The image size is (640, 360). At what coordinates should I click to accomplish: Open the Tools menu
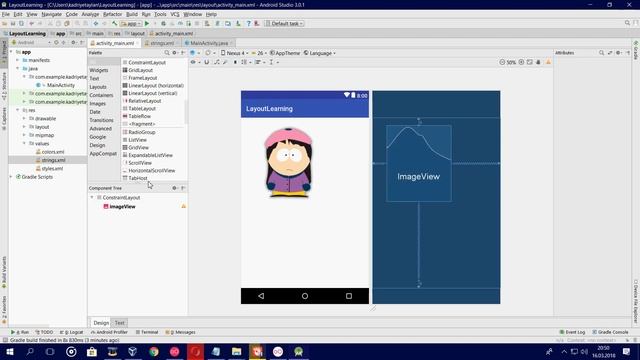(160, 14)
